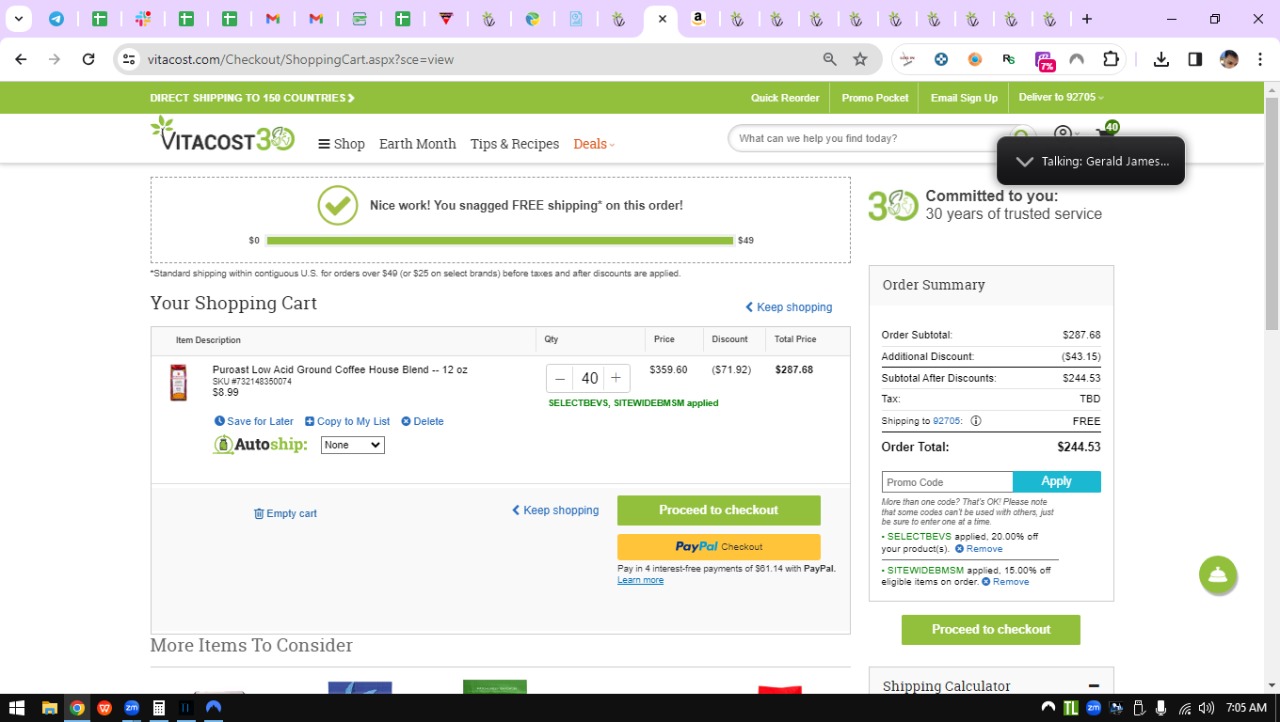This screenshot has width=1280, height=722.
Task: Click the 92705 zip code link in Order Summary
Action: tap(947, 421)
